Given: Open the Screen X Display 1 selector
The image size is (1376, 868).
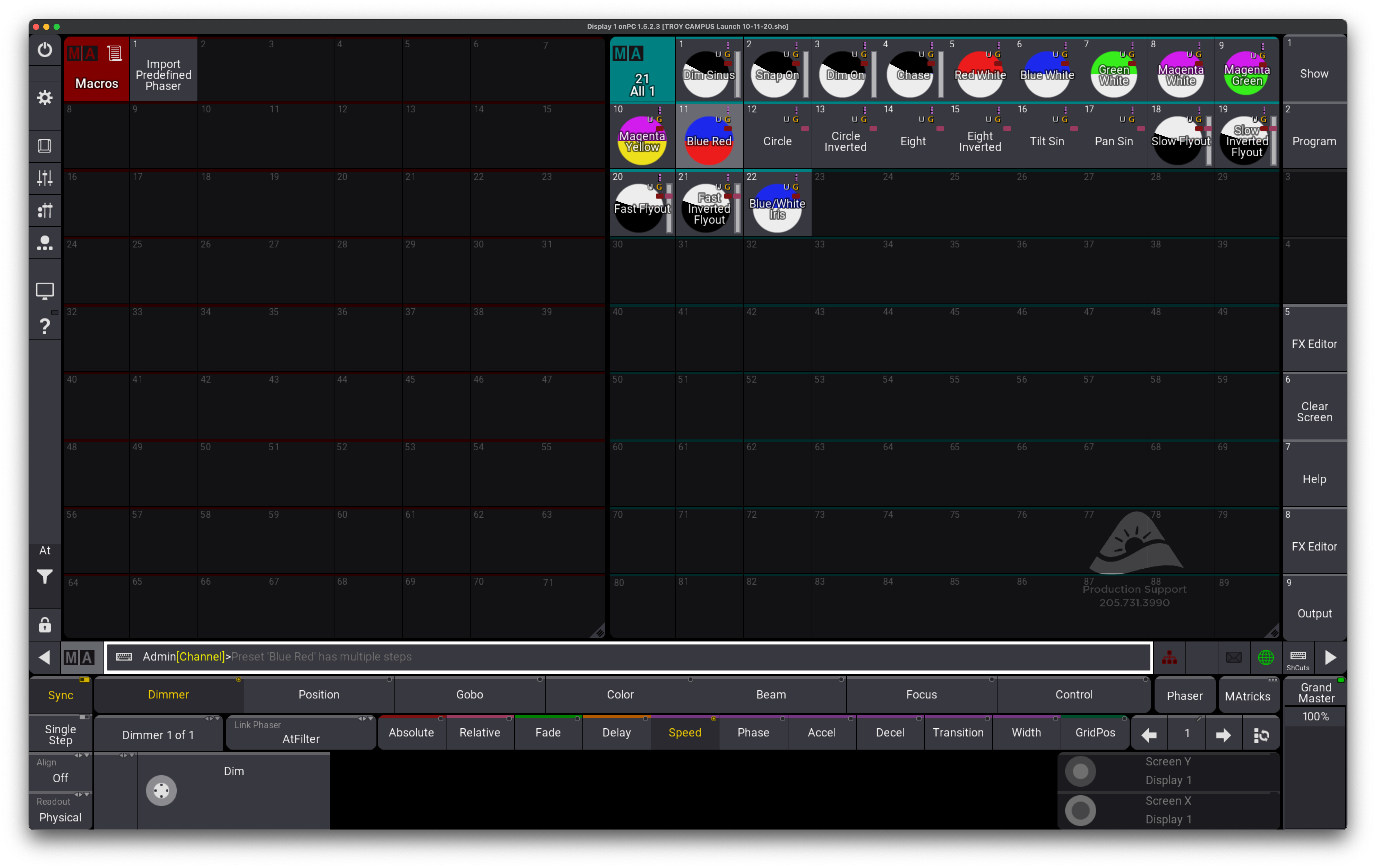Looking at the screenshot, I should (1168, 811).
